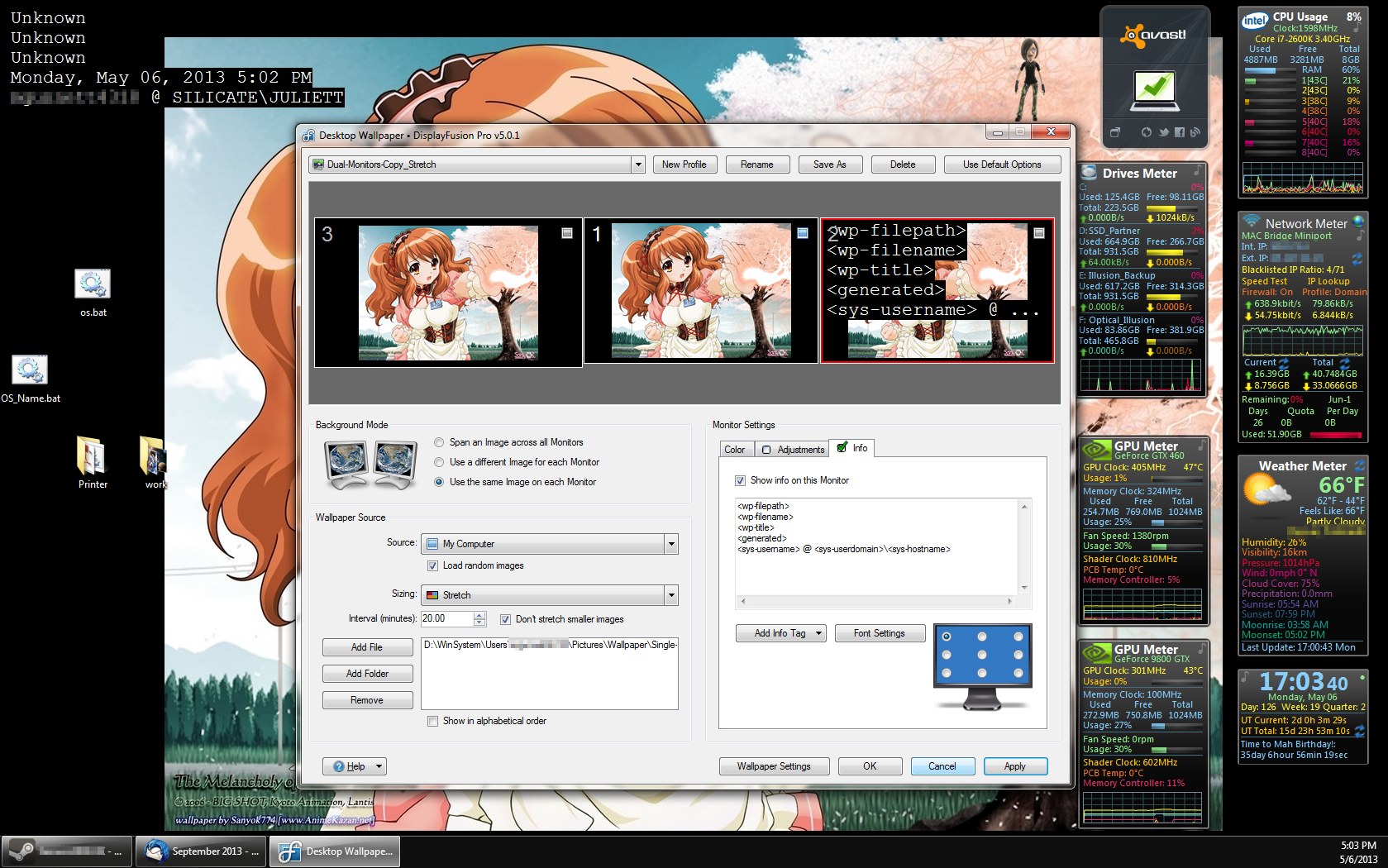The image size is (1388, 868).
Task: Uncheck Show info on this Monitor
Action: [740, 480]
